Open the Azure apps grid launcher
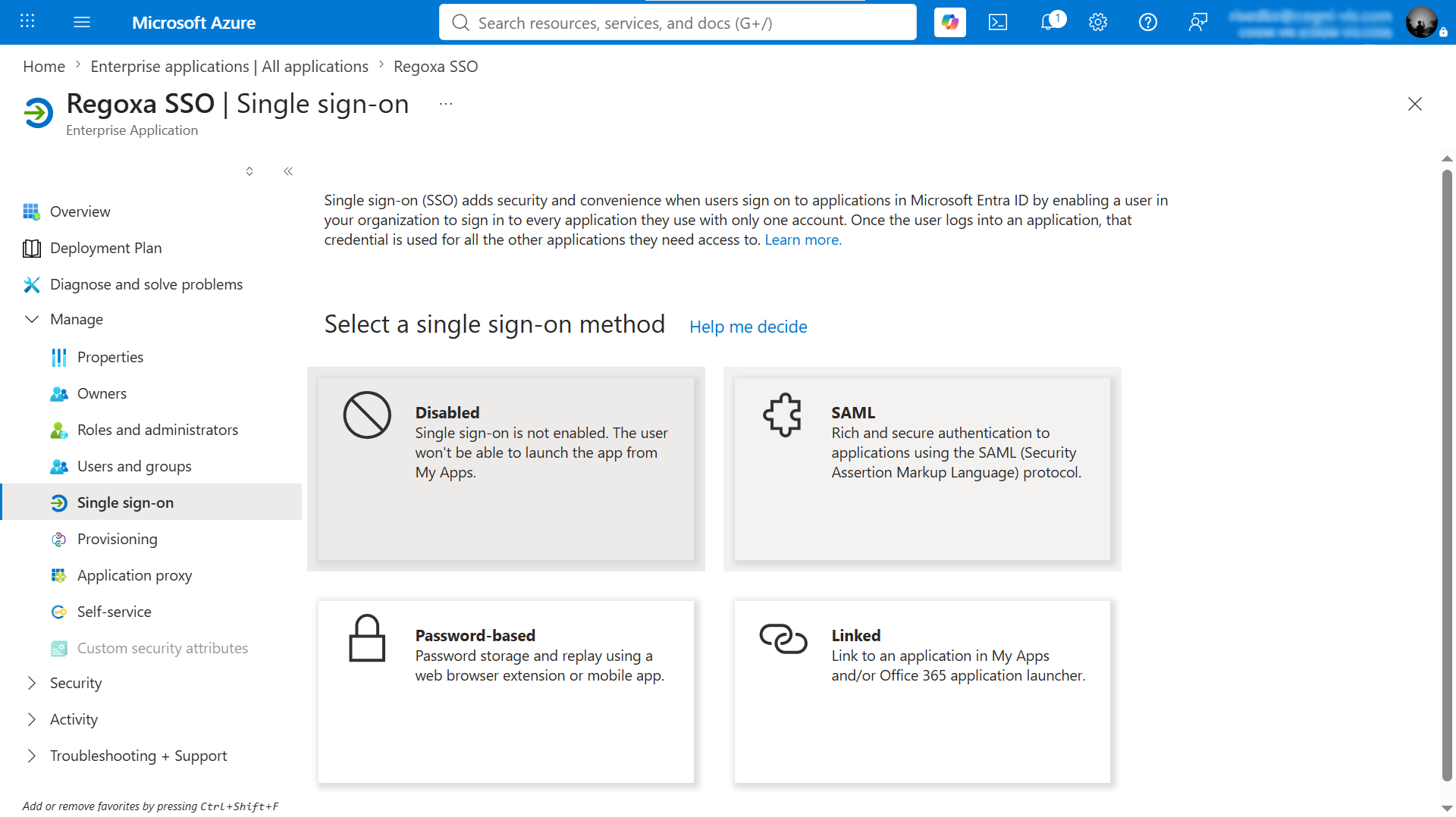Screen dimensions: 1456x817 point(27,22)
